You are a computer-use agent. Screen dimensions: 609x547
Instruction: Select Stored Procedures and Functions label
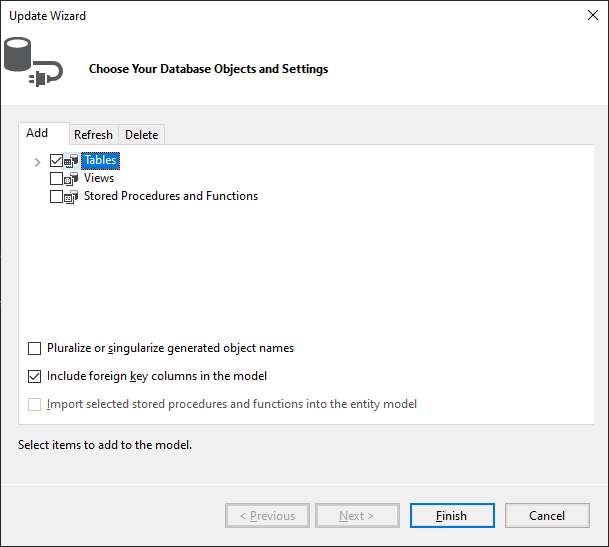[x=171, y=196]
